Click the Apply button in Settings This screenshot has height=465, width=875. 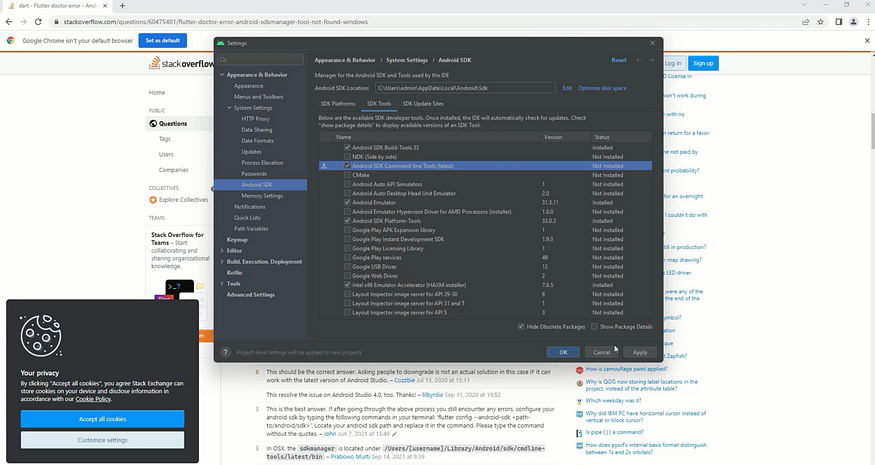(x=640, y=352)
